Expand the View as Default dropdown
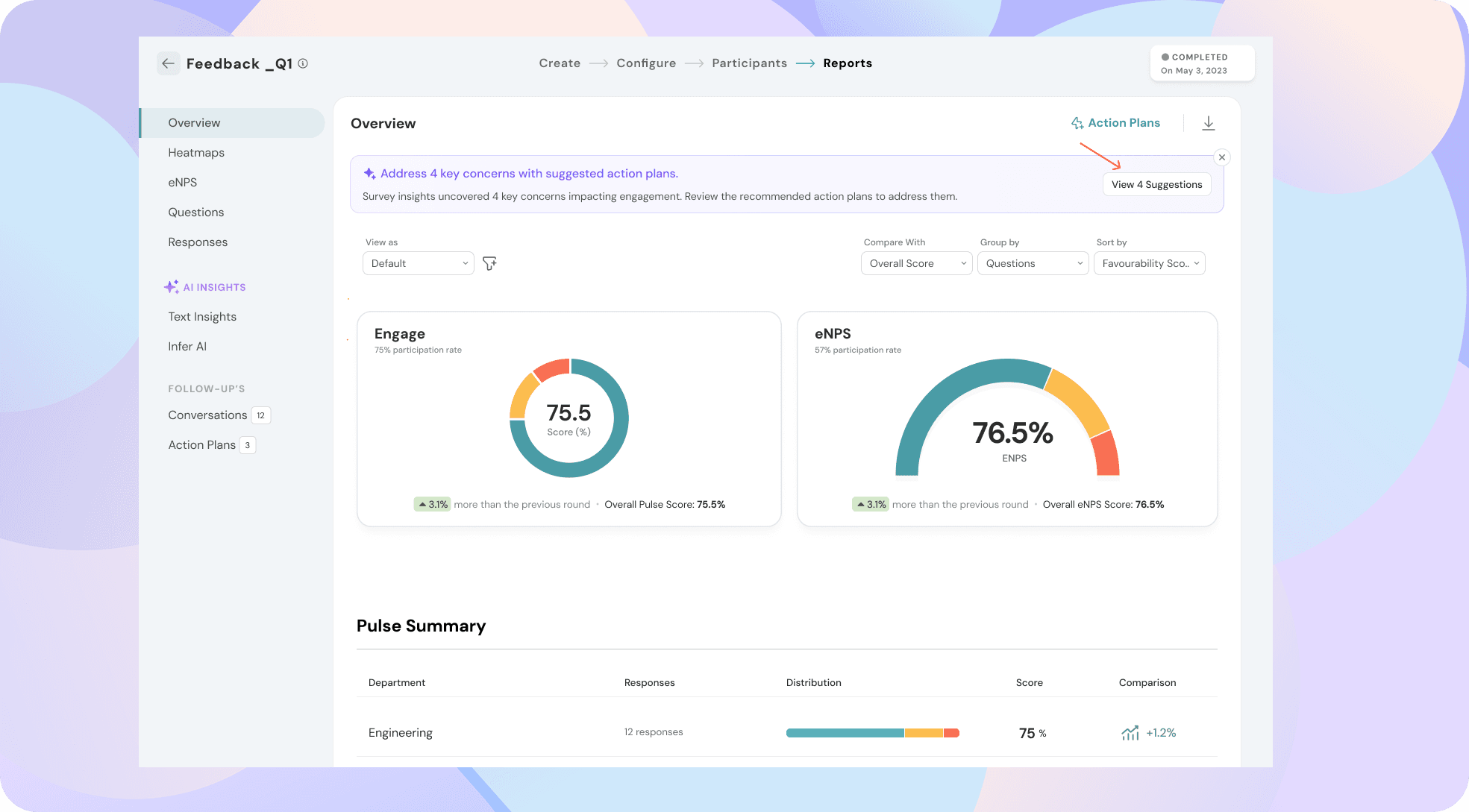 [418, 263]
